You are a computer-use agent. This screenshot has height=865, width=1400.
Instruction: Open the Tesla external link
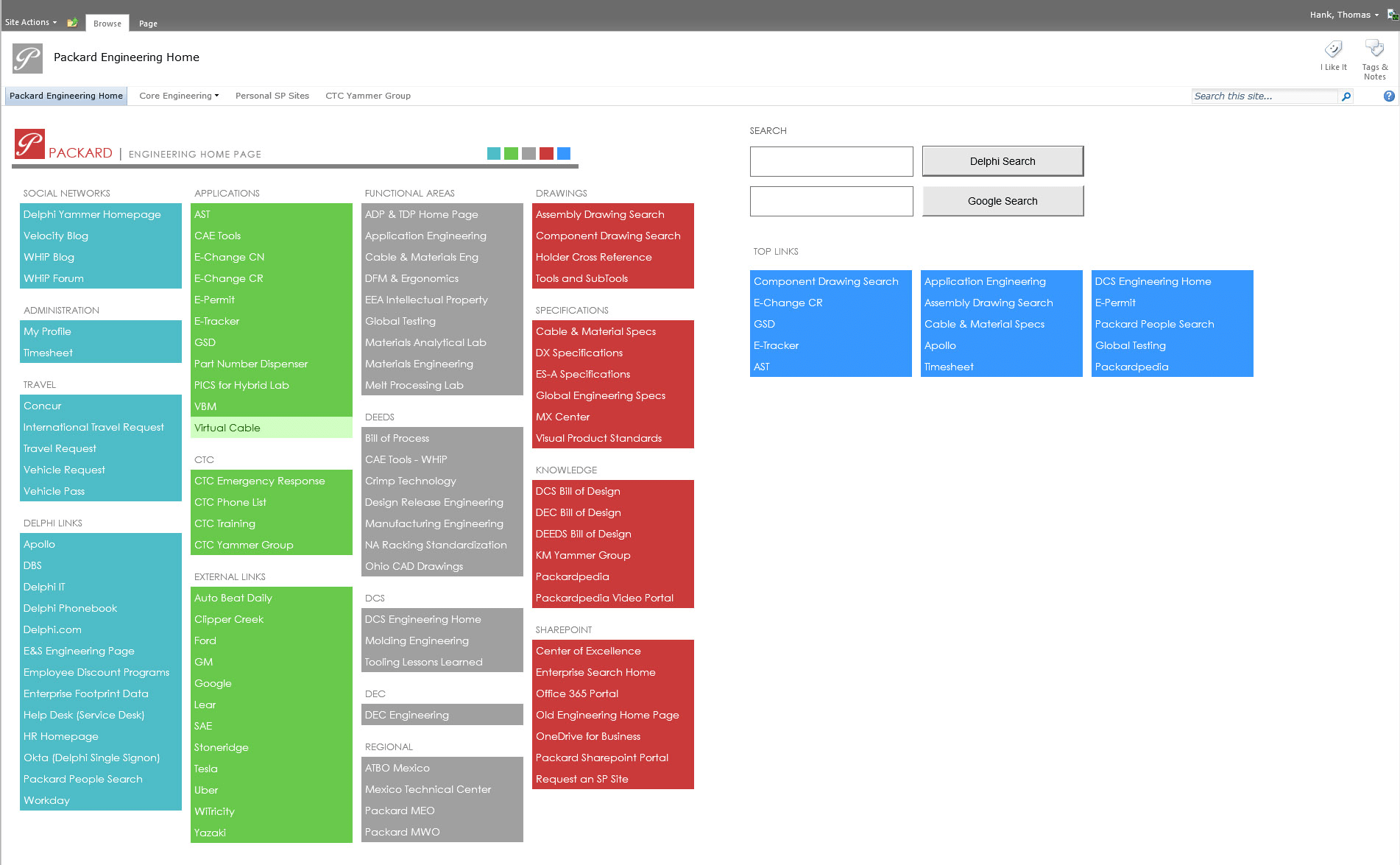[205, 769]
